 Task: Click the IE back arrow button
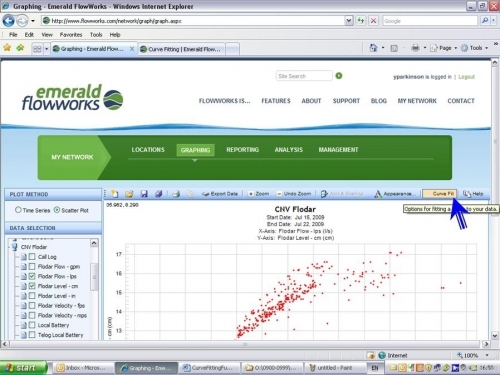click(x=8, y=21)
